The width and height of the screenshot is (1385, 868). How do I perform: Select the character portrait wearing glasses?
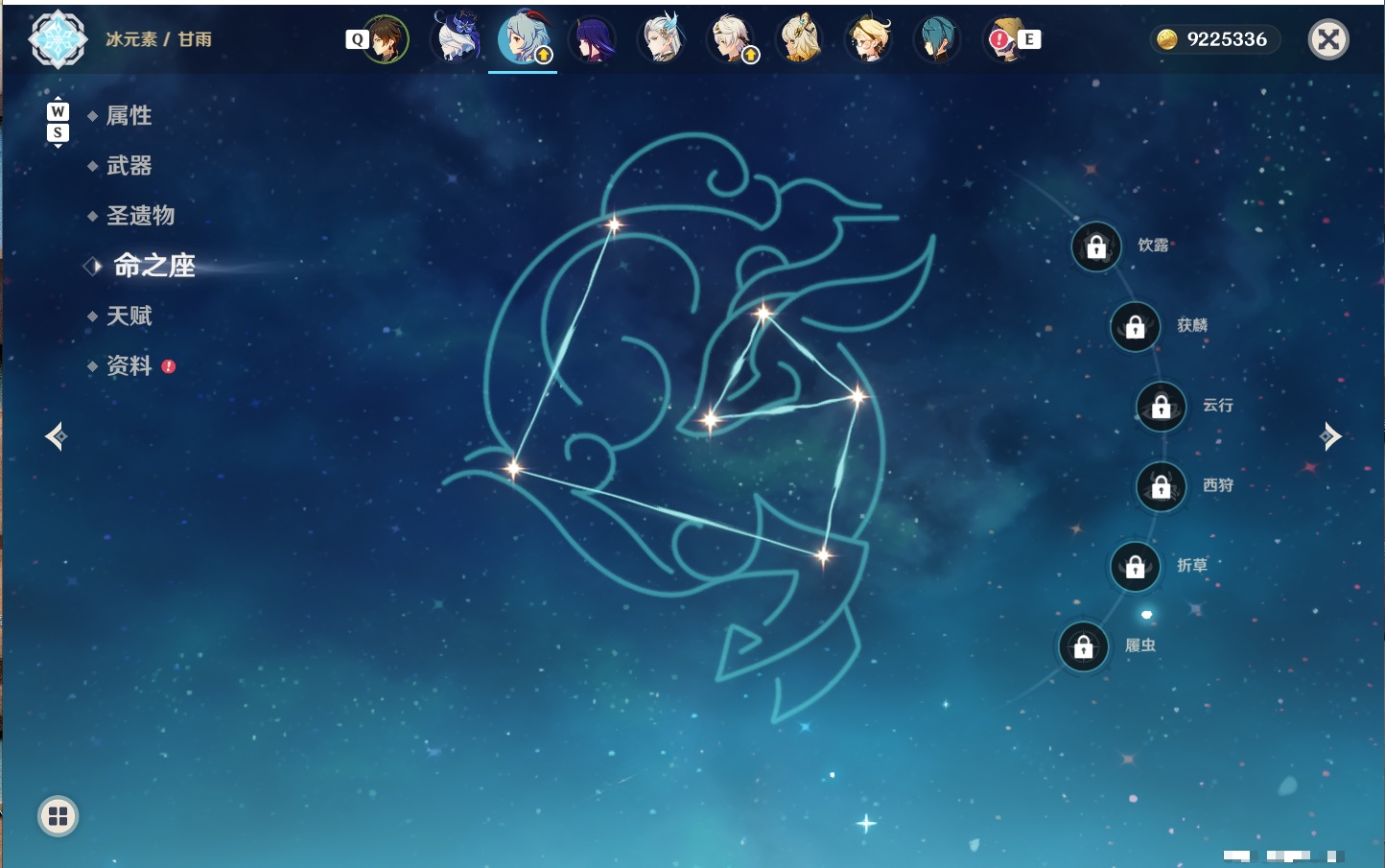869,39
